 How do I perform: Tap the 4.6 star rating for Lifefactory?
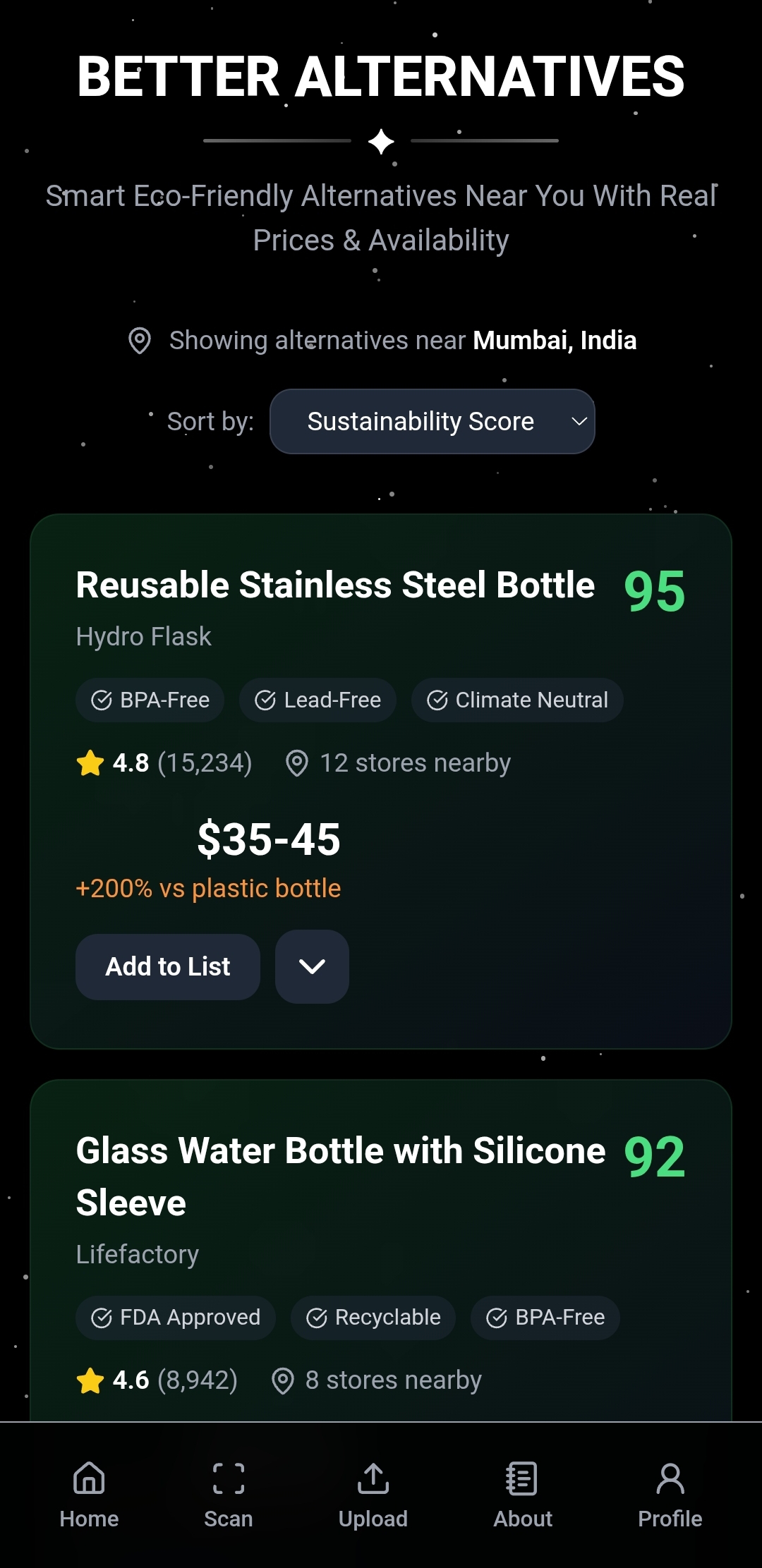(x=131, y=1380)
